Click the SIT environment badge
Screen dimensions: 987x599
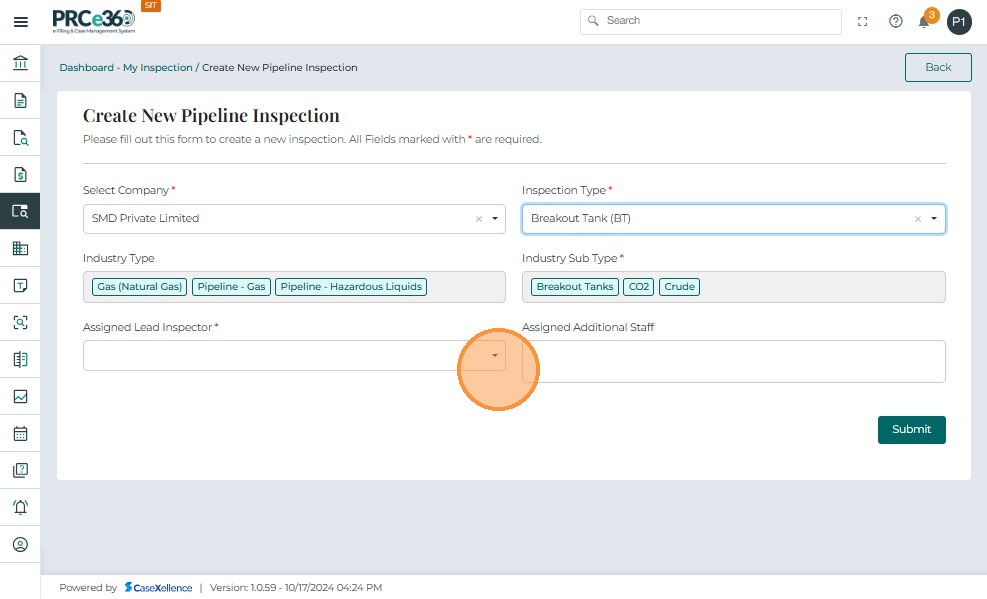pyautogui.click(x=150, y=5)
